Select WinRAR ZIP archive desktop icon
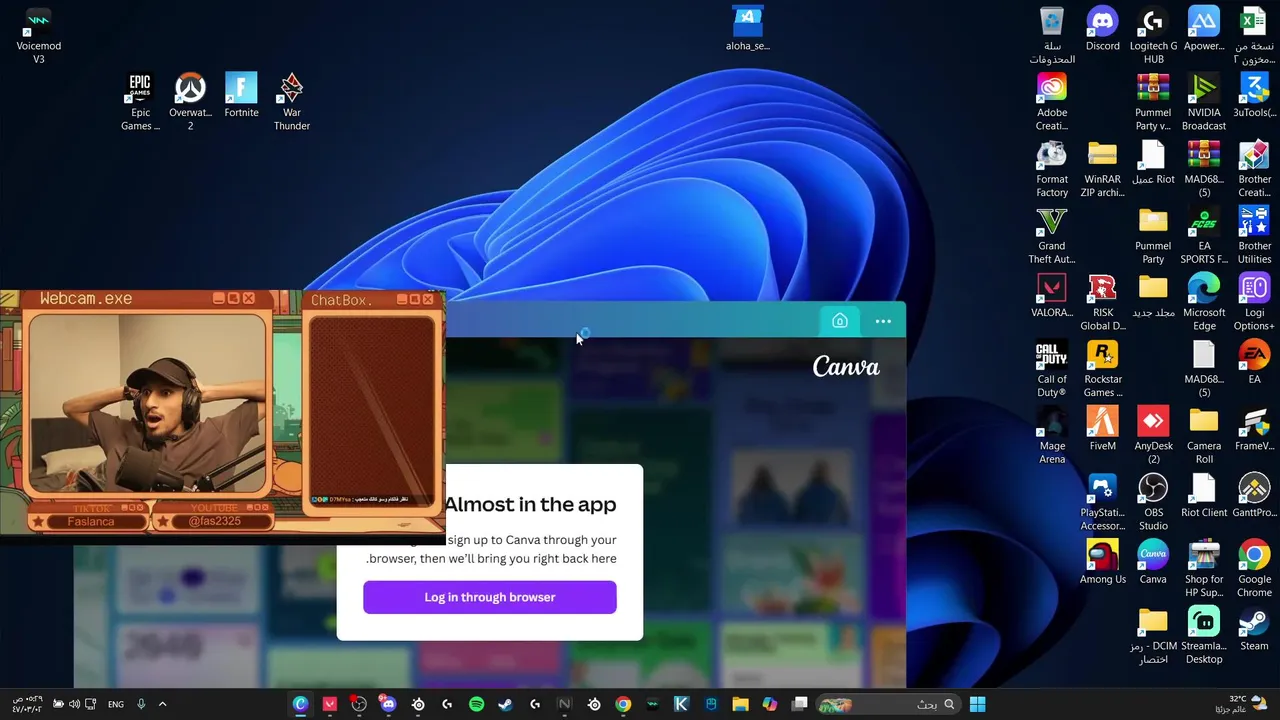The width and height of the screenshot is (1280, 720). (1103, 169)
